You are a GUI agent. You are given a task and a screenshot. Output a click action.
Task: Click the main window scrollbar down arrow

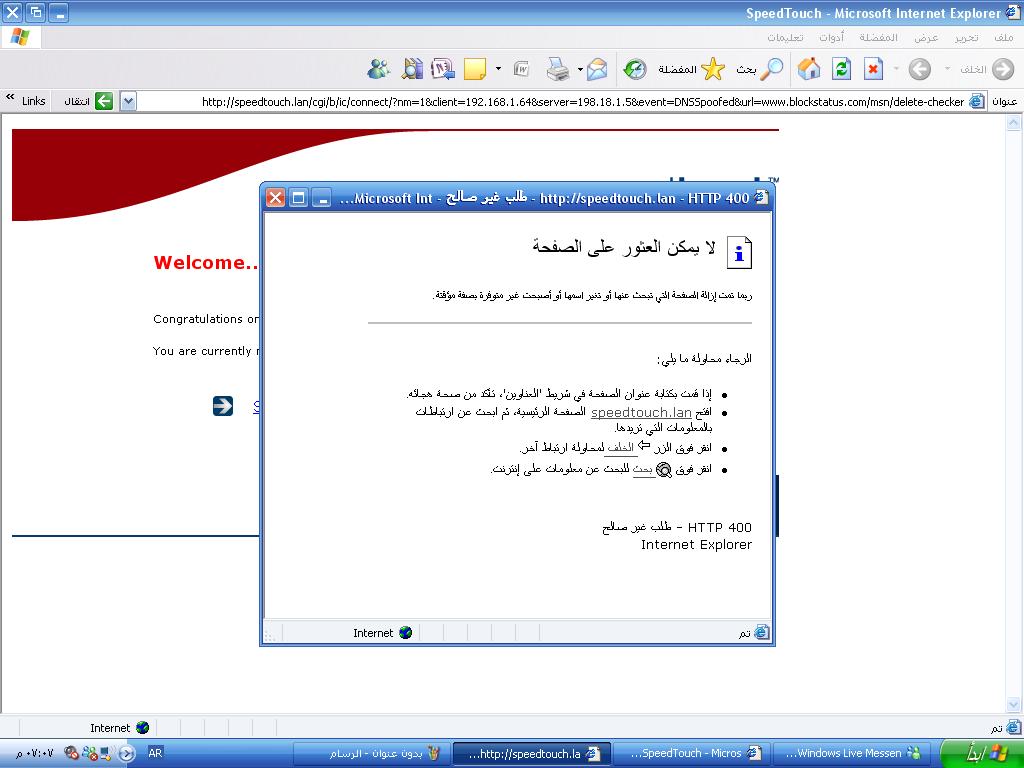coord(1013,704)
